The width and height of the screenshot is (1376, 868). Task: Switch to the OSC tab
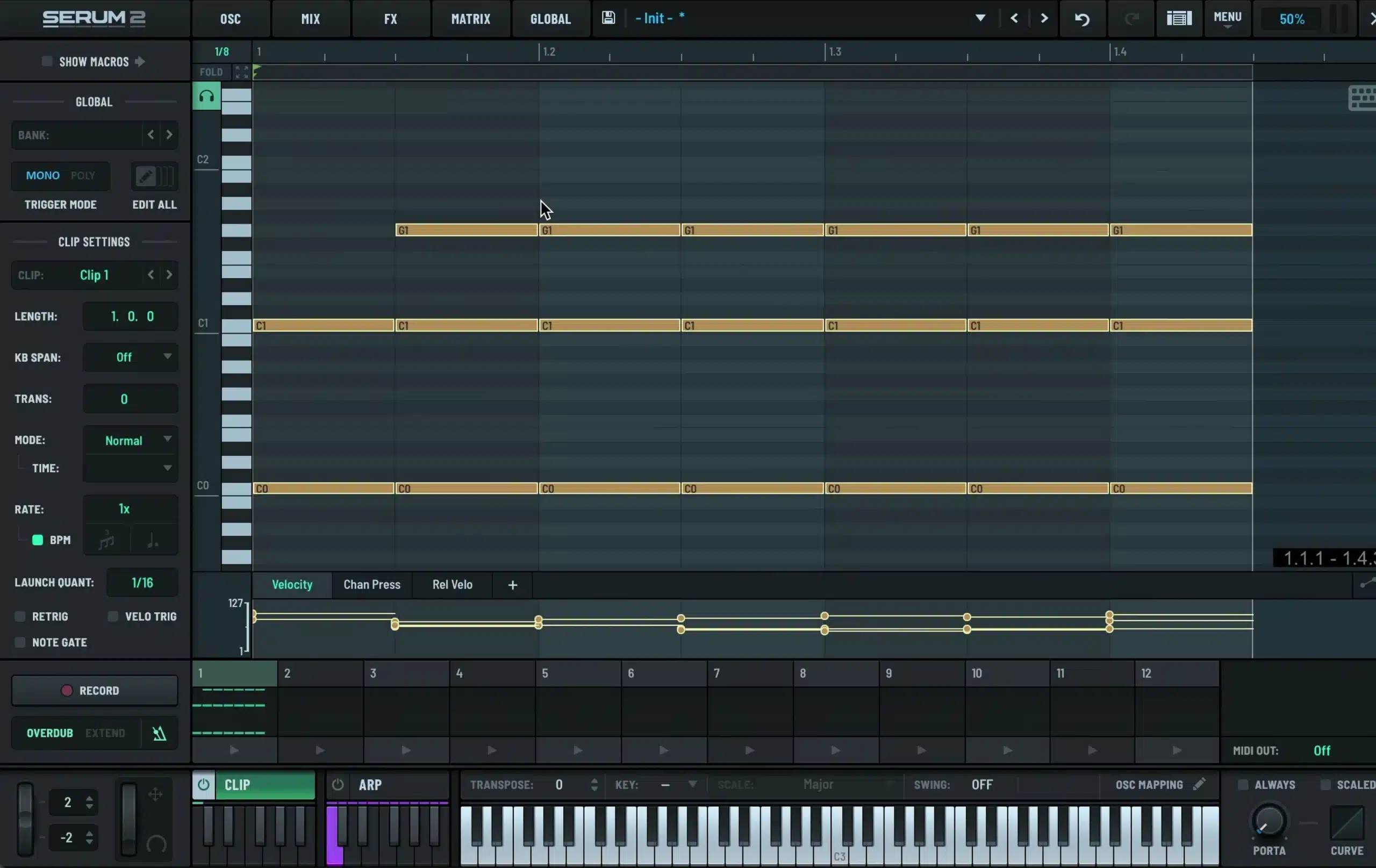coord(230,19)
